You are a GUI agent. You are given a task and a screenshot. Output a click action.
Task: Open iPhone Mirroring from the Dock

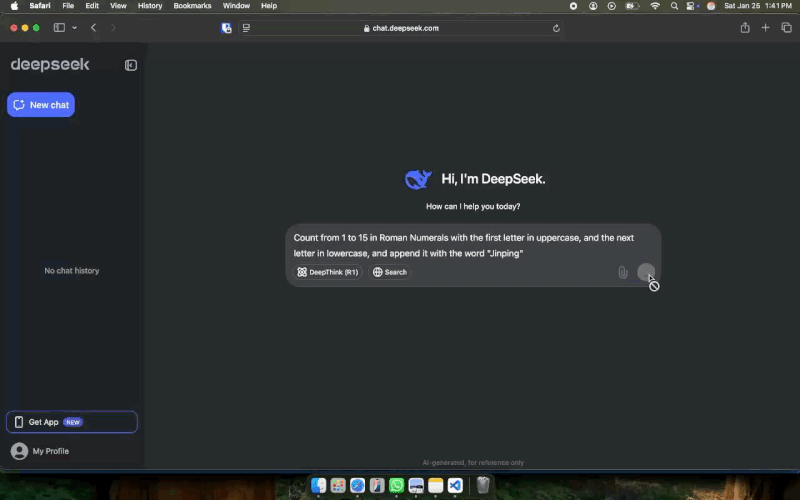[x=377, y=485]
